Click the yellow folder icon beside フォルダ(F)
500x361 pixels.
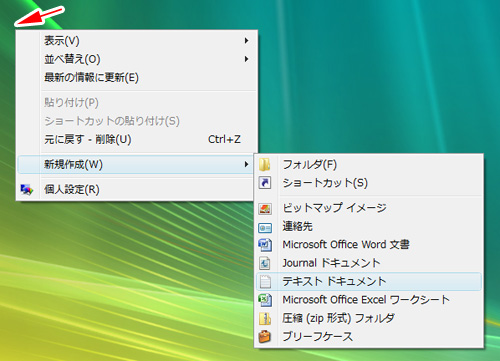[265, 165]
